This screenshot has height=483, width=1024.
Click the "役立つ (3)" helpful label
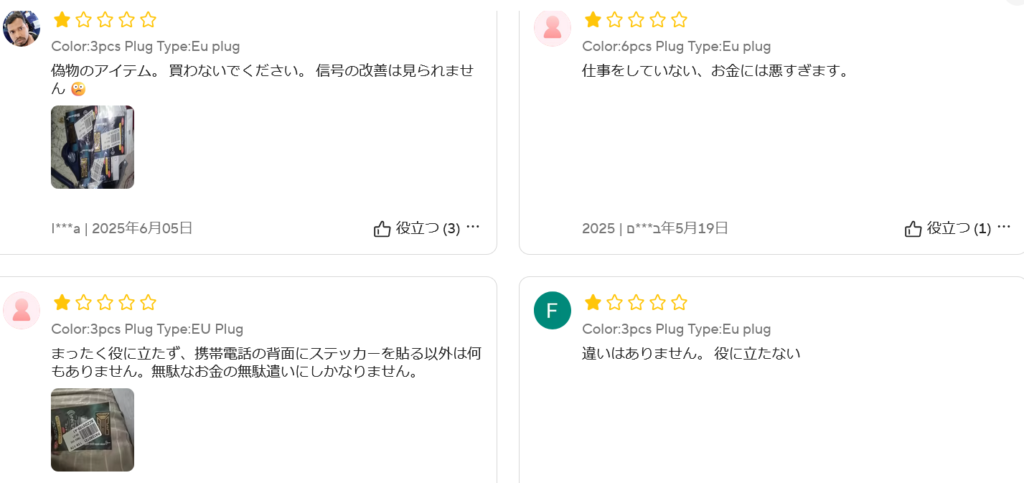(x=428, y=228)
